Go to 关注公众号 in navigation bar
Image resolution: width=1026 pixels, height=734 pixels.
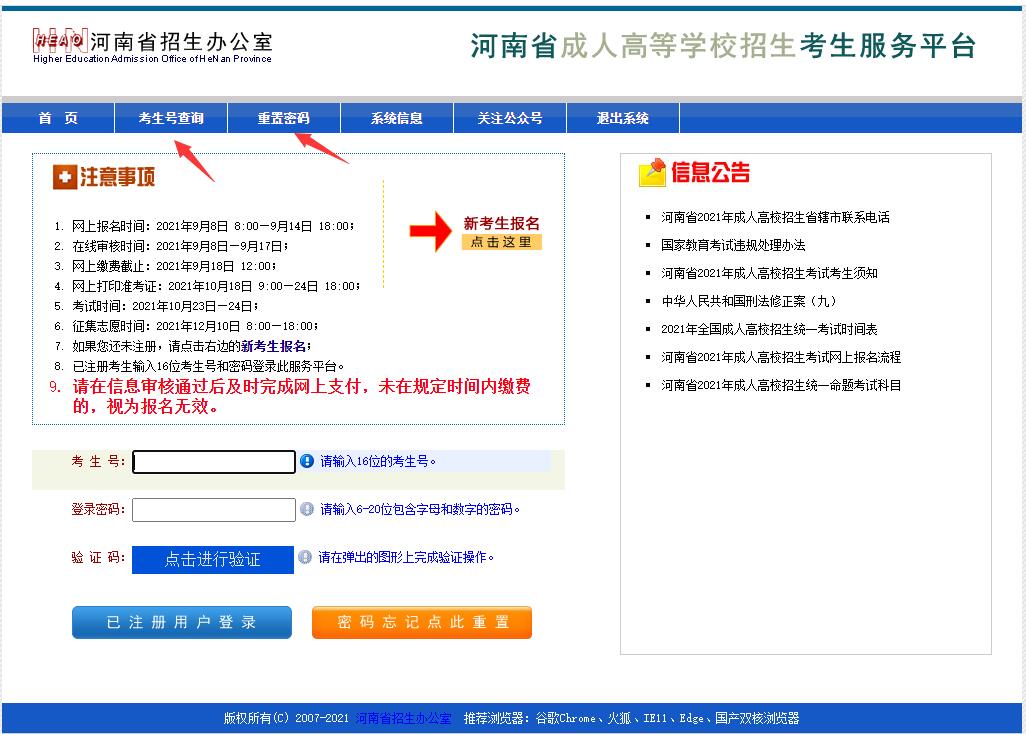click(510, 118)
